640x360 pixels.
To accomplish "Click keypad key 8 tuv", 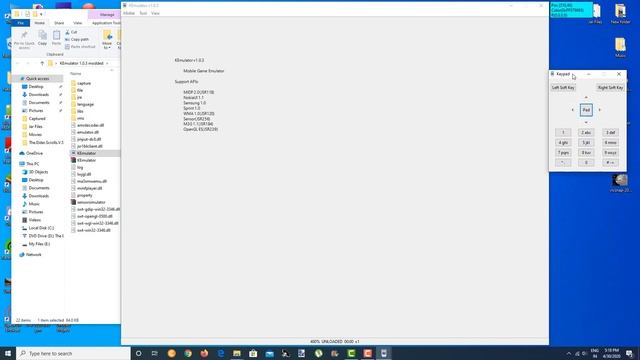I will click(x=586, y=153).
